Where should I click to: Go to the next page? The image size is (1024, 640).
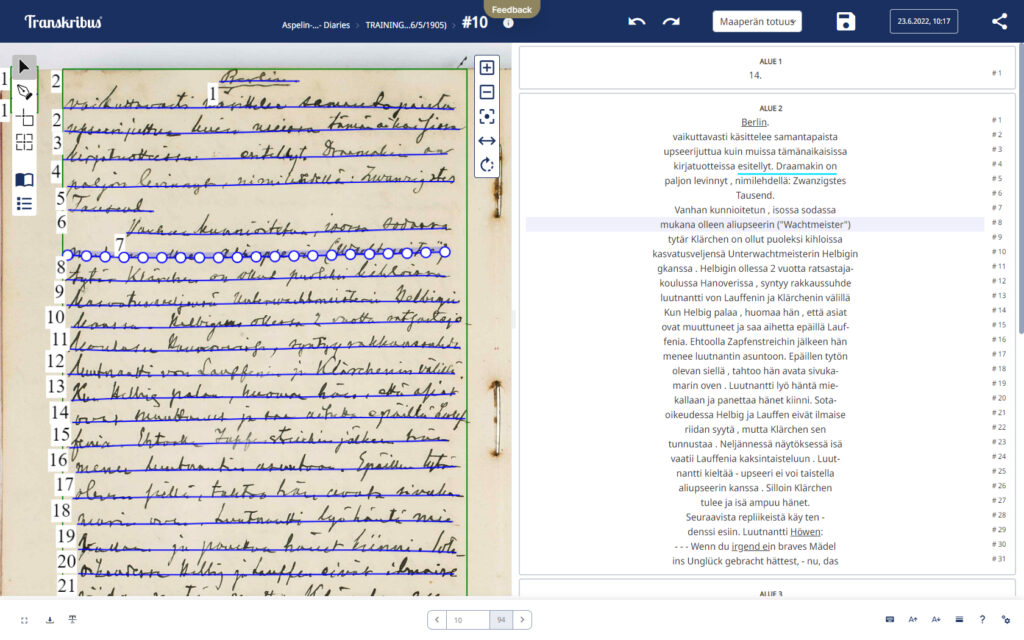point(522,620)
